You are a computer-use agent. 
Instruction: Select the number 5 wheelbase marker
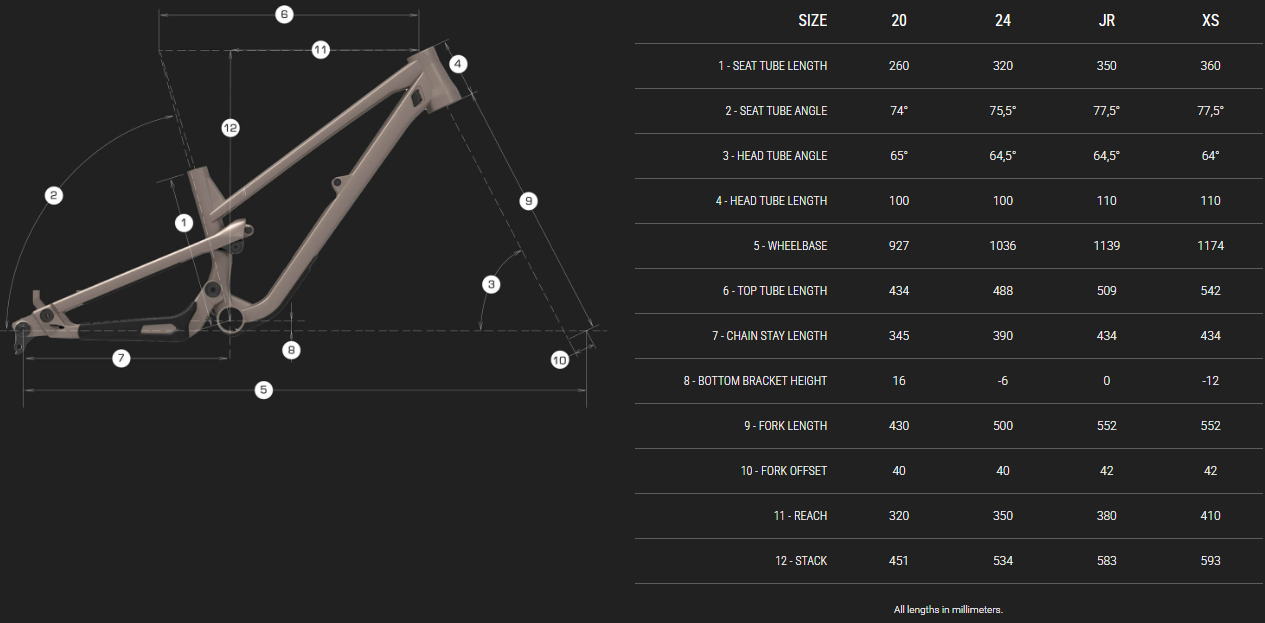264,389
